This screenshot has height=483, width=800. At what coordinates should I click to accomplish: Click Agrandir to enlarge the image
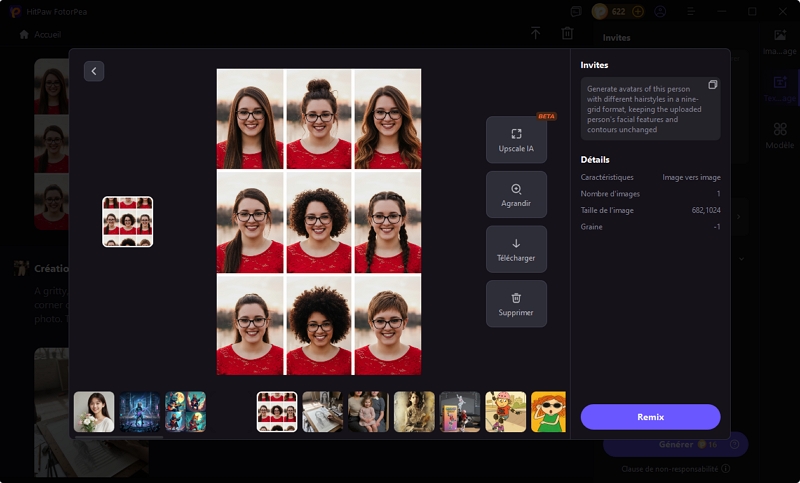pyautogui.click(x=516, y=194)
